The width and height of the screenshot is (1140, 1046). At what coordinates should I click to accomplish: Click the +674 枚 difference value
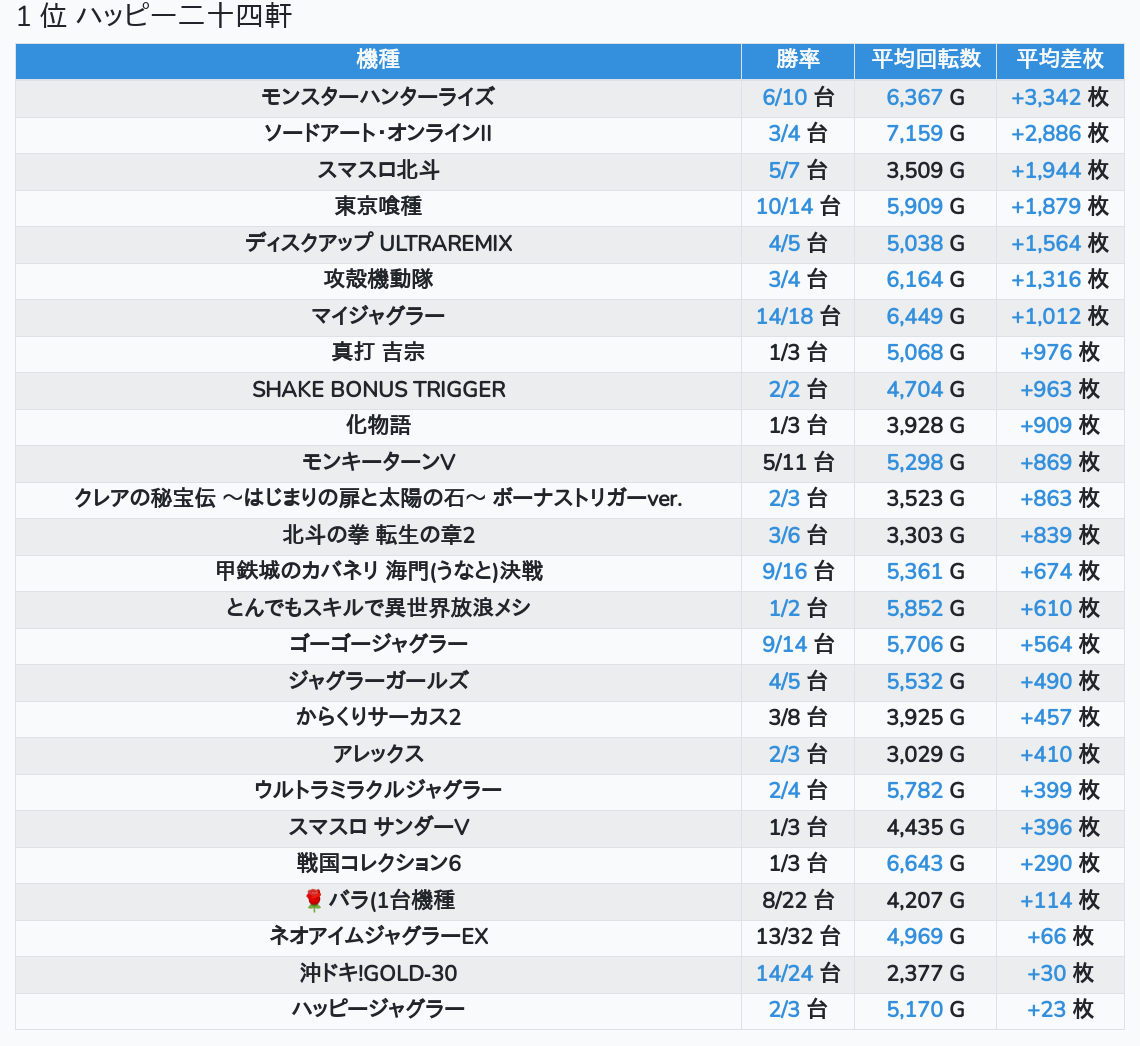(x=1059, y=571)
